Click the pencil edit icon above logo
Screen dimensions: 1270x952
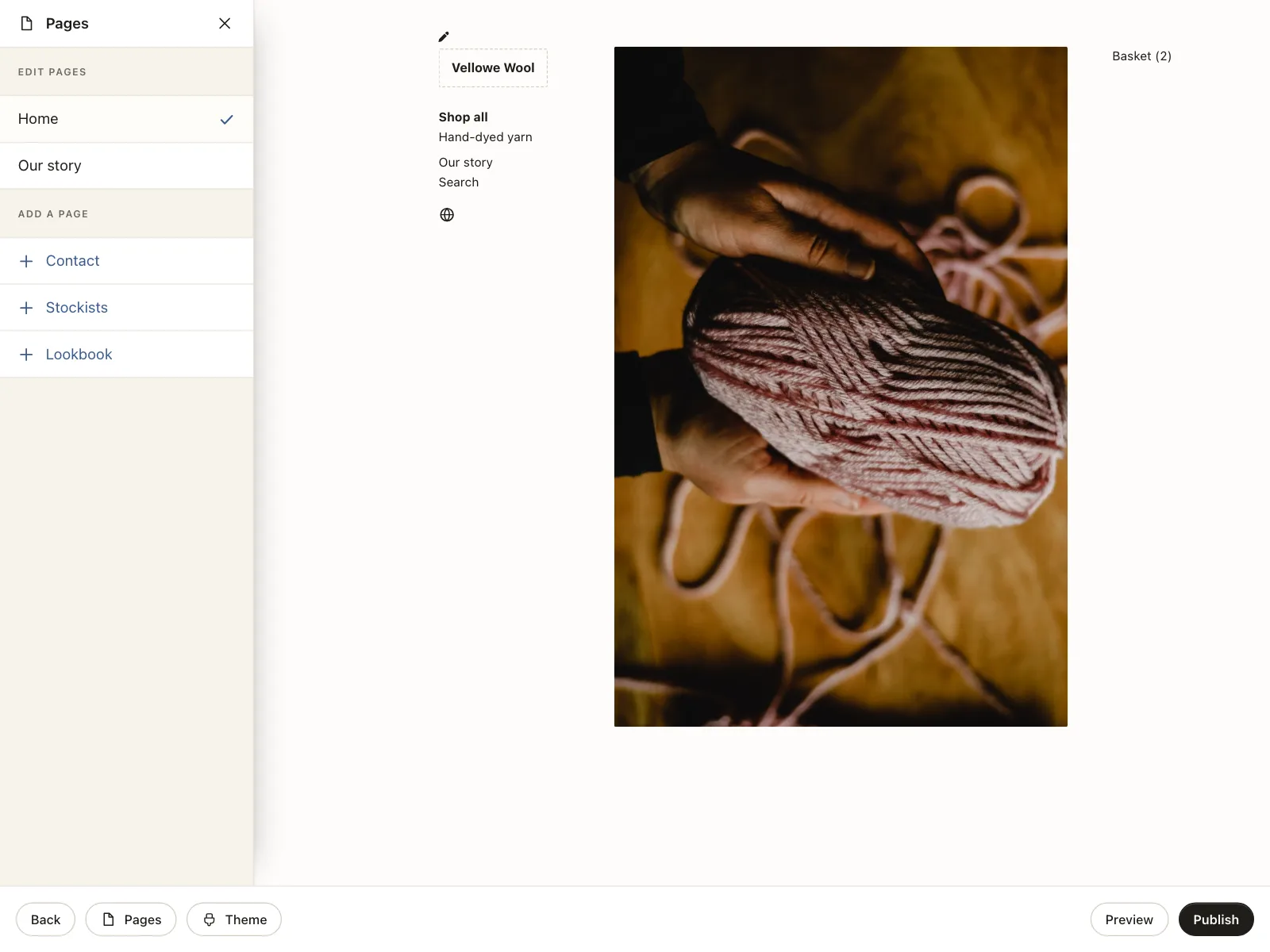(x=444, y=36)
